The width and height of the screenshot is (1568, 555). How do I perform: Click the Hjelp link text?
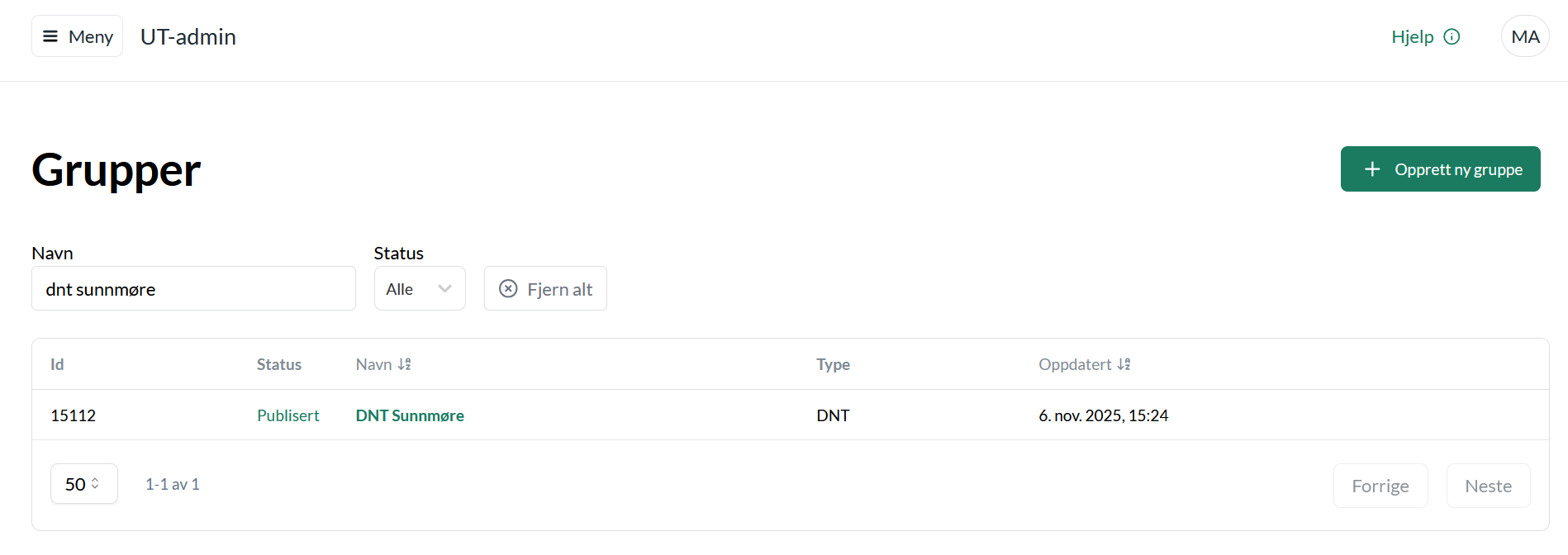pos(1412,36)
